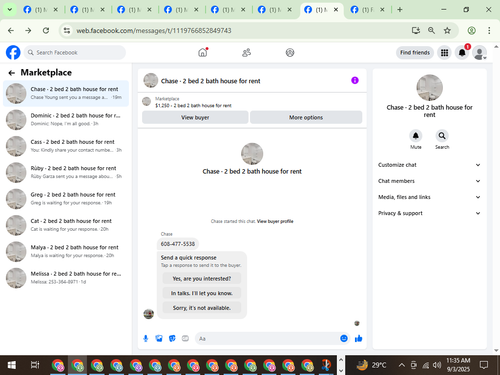Open the View buyer profile link
Image resolution: width=500 pixels, height=375 pixels.
(x=275, y=221)
